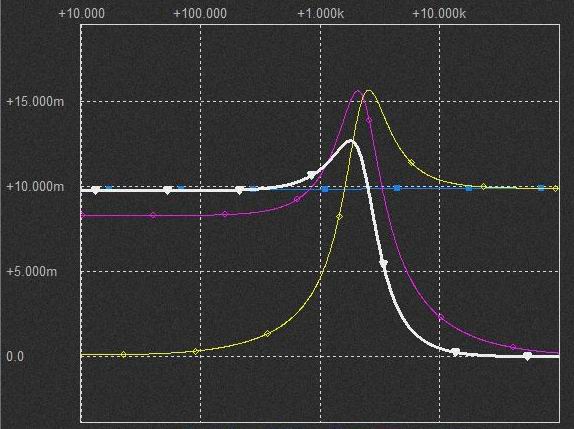Click the +15.000m vertical axis label

tap(35, 101)
